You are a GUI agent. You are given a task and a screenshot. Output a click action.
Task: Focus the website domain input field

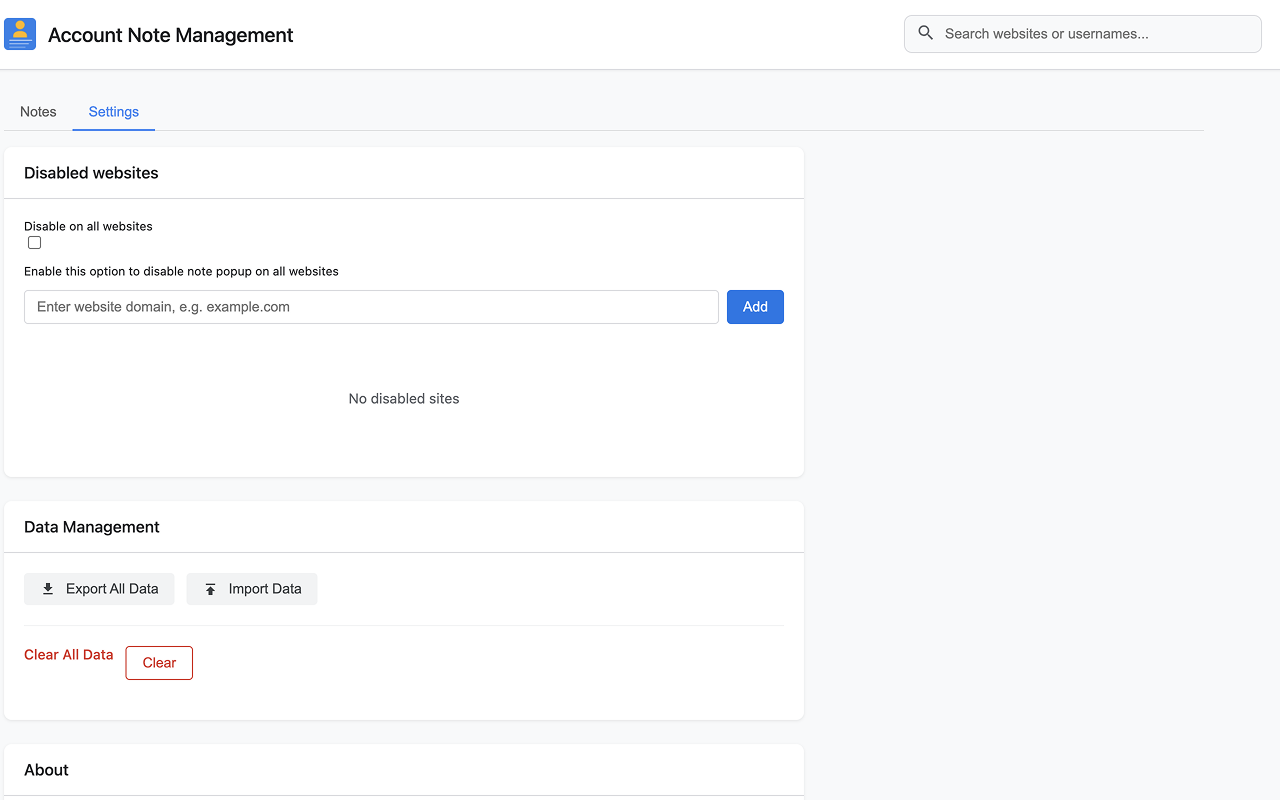pos(371,307)
